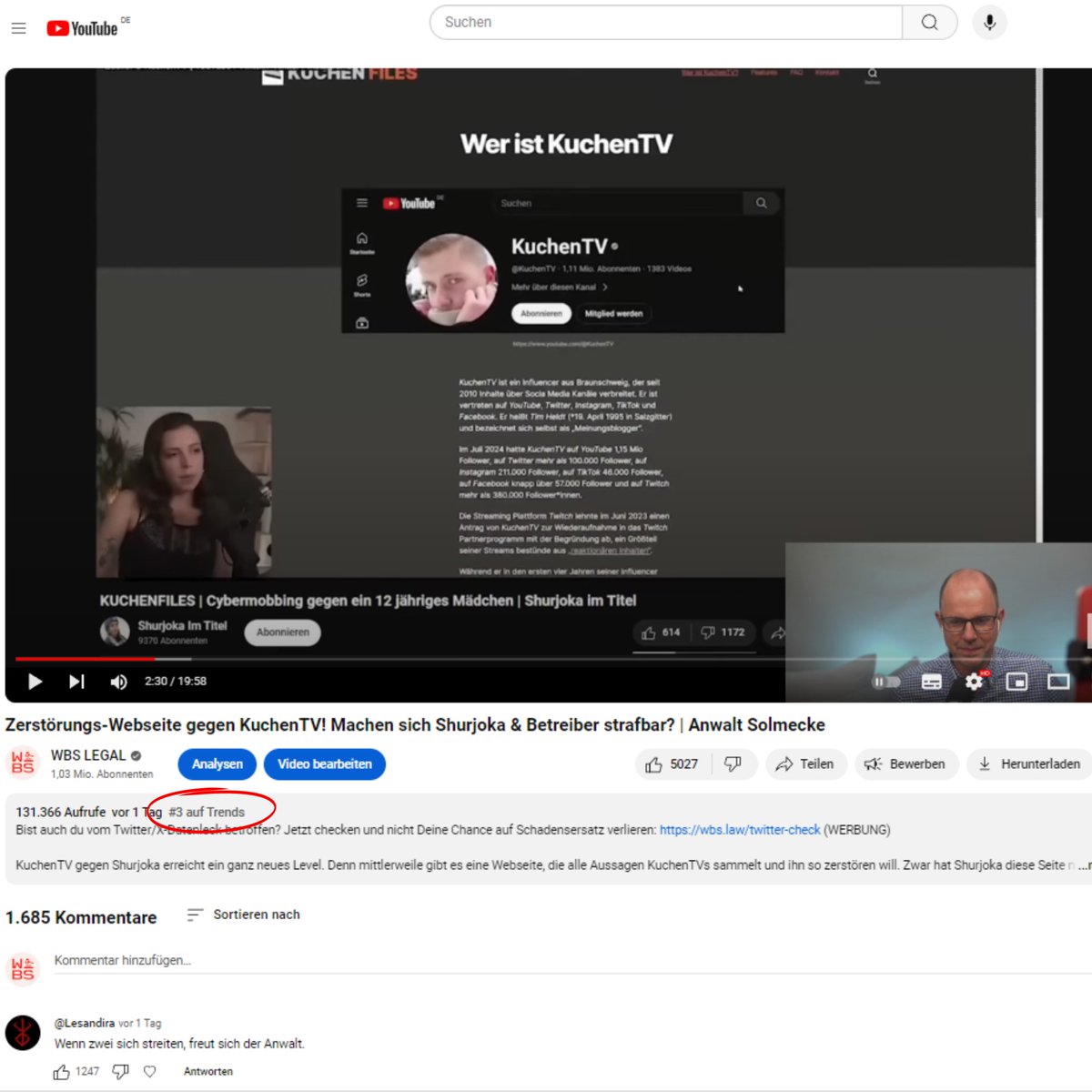1092x1092 pixels.
Task: Click the #3 auf Trends label
Action: point(207,812)
